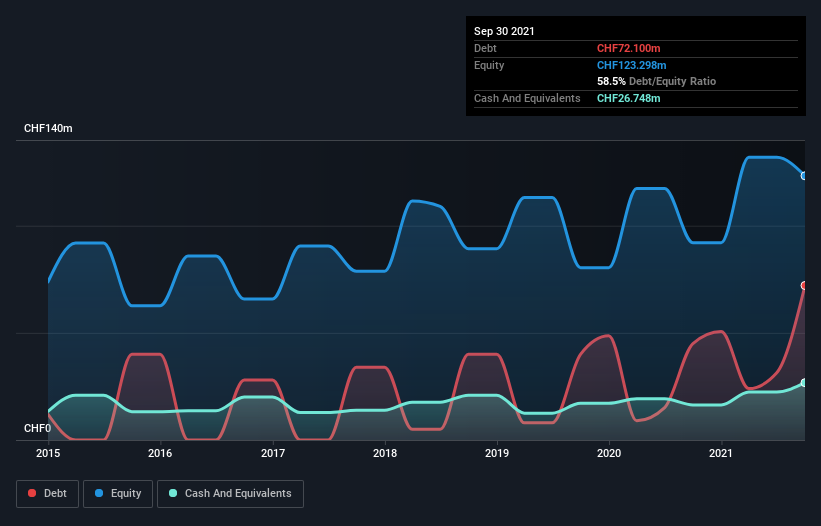Click the CHF140m y-axis label
Viewport: 821px width, 526px height.
(48, 128)
